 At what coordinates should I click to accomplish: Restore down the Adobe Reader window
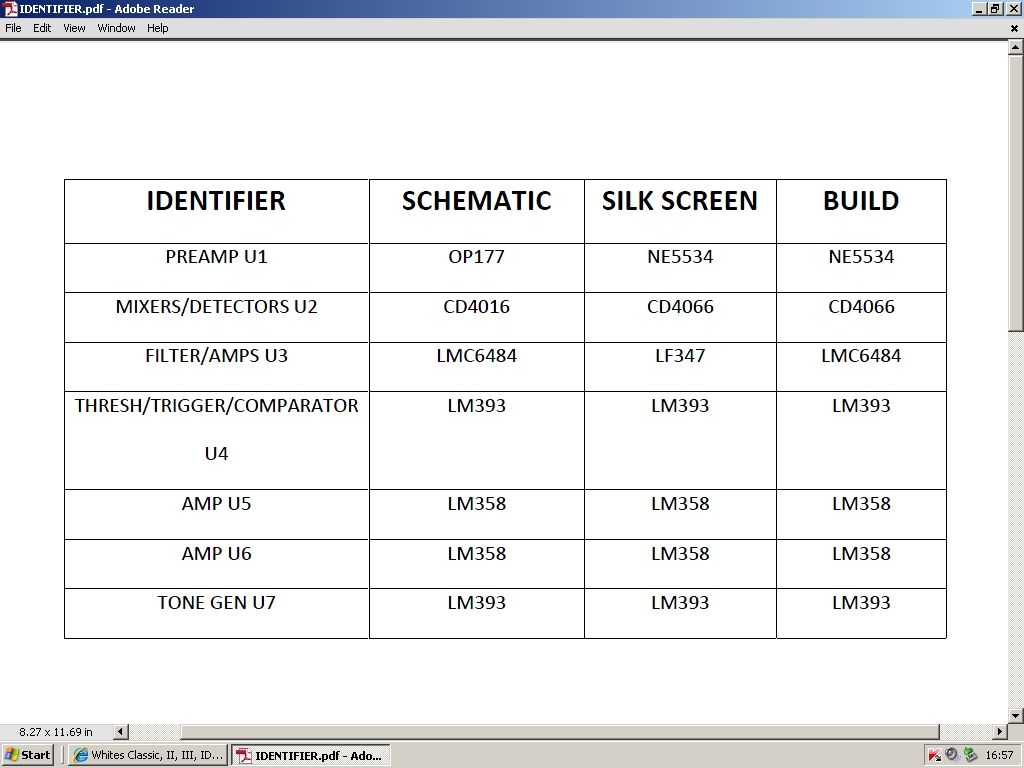[995, 9]
